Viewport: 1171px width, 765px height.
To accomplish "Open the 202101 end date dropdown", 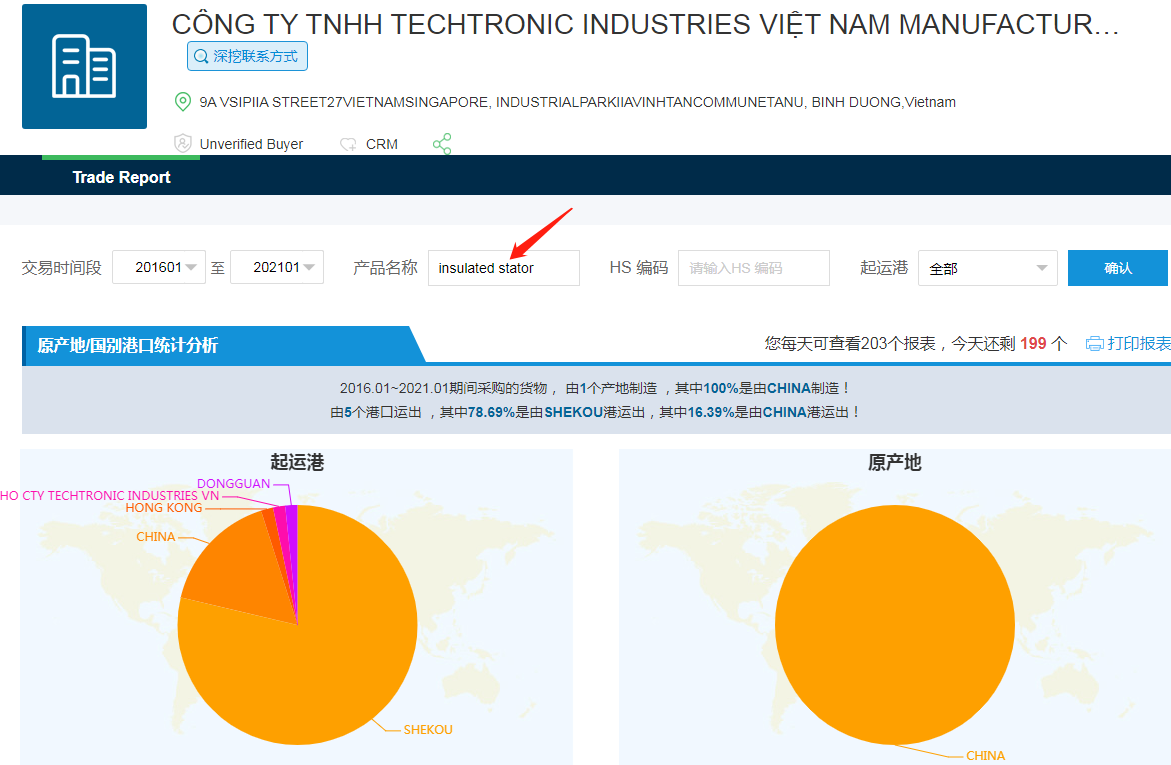I will 277,267.
